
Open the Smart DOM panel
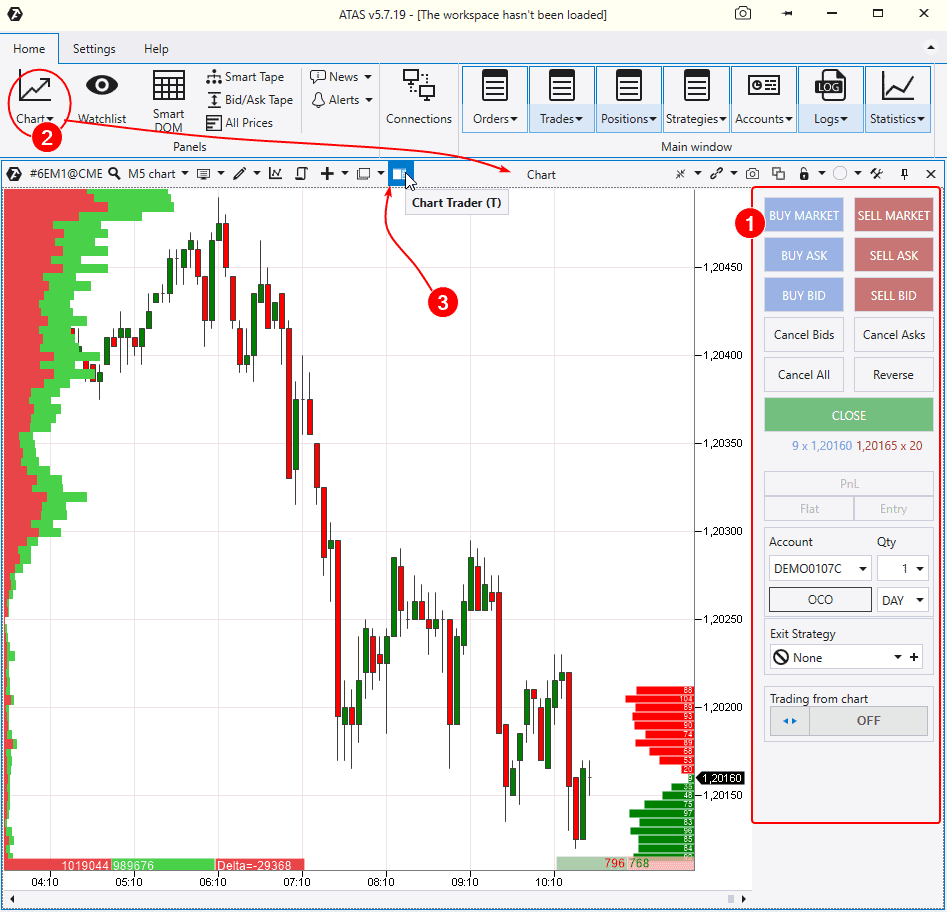point(168,100)
